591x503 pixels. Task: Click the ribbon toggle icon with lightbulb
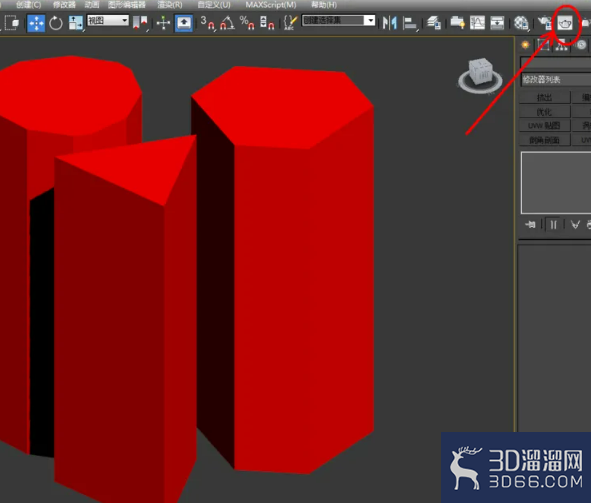point(458,23)
